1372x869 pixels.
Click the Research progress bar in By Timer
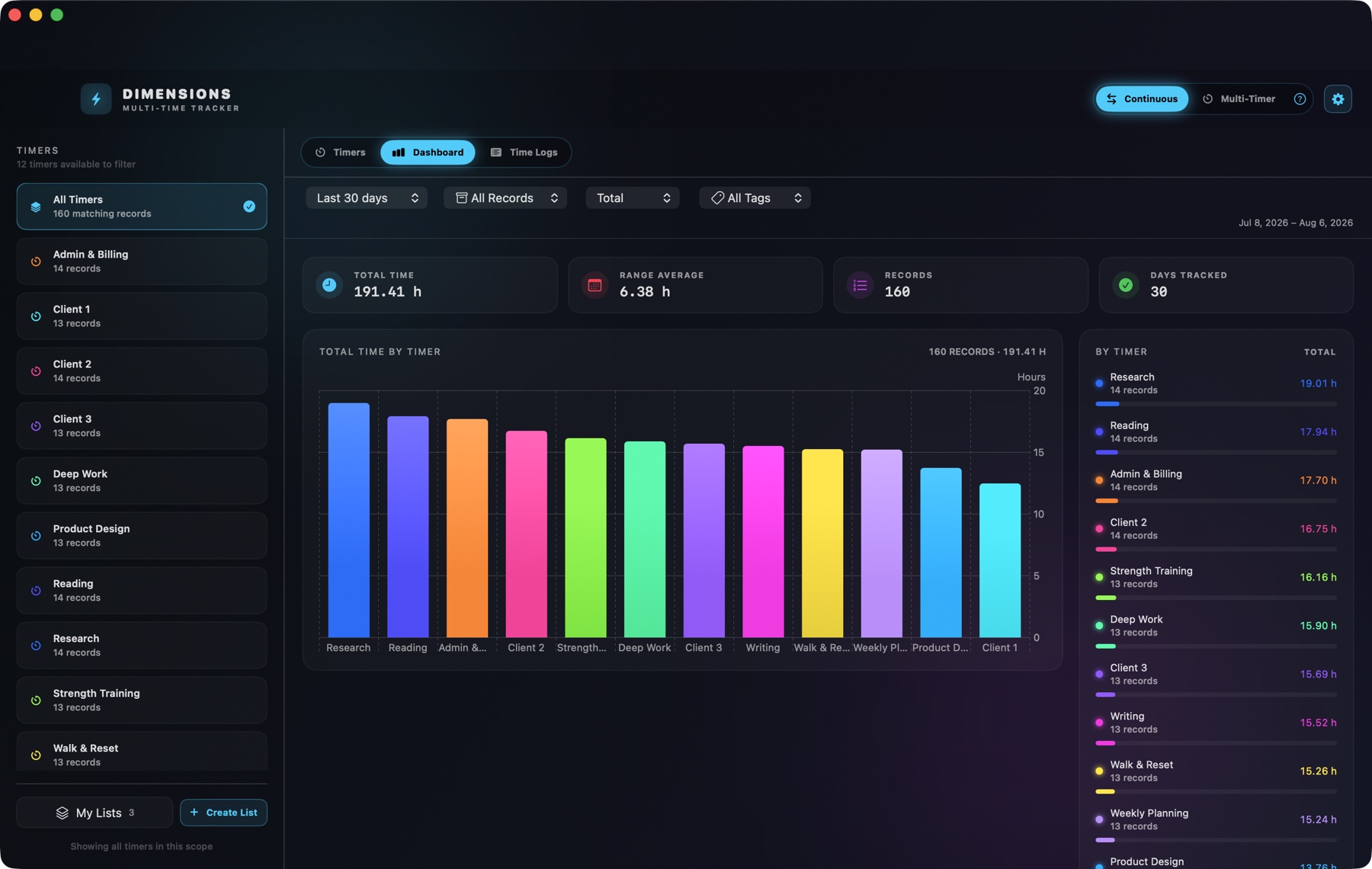point(1216,404)
